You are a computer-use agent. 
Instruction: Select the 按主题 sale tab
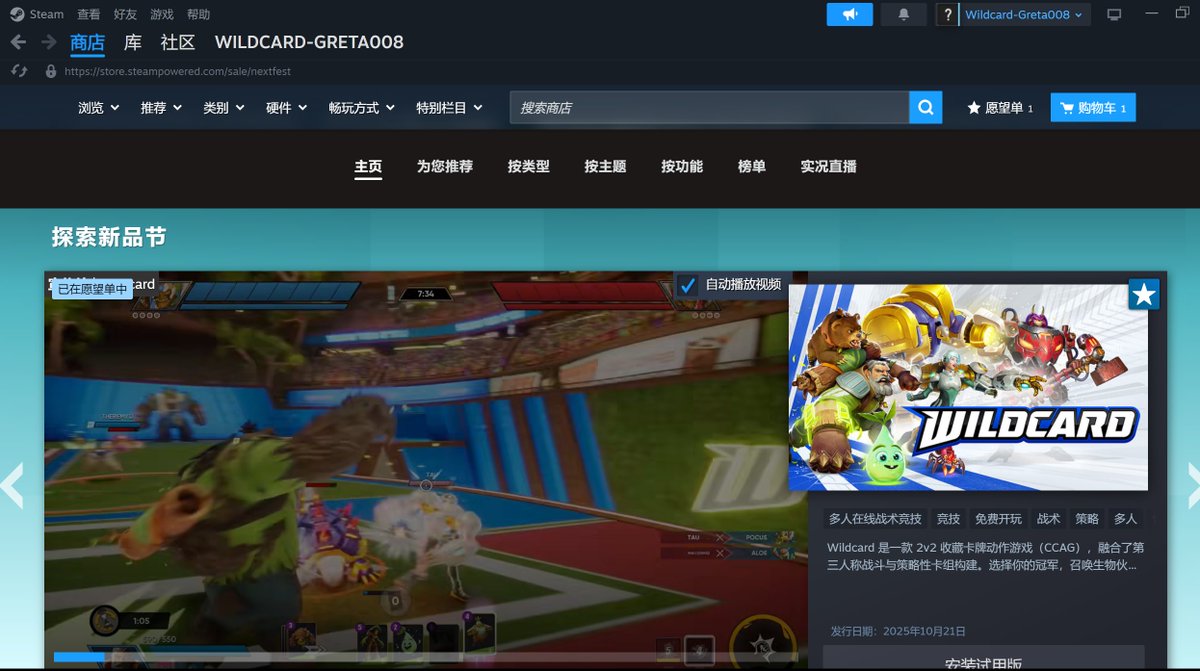[606, 167]
